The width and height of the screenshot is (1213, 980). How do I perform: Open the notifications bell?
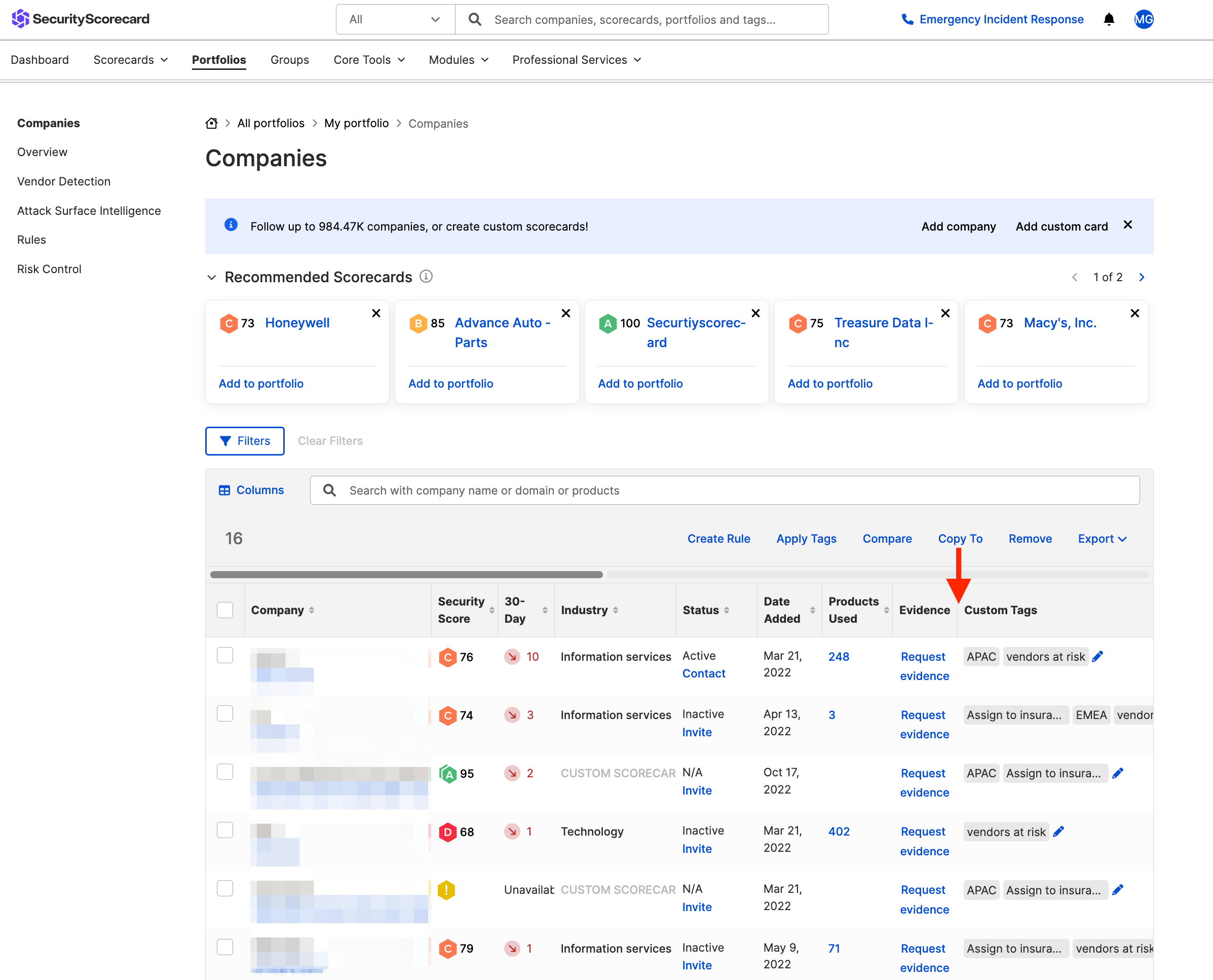[1109, 19]
